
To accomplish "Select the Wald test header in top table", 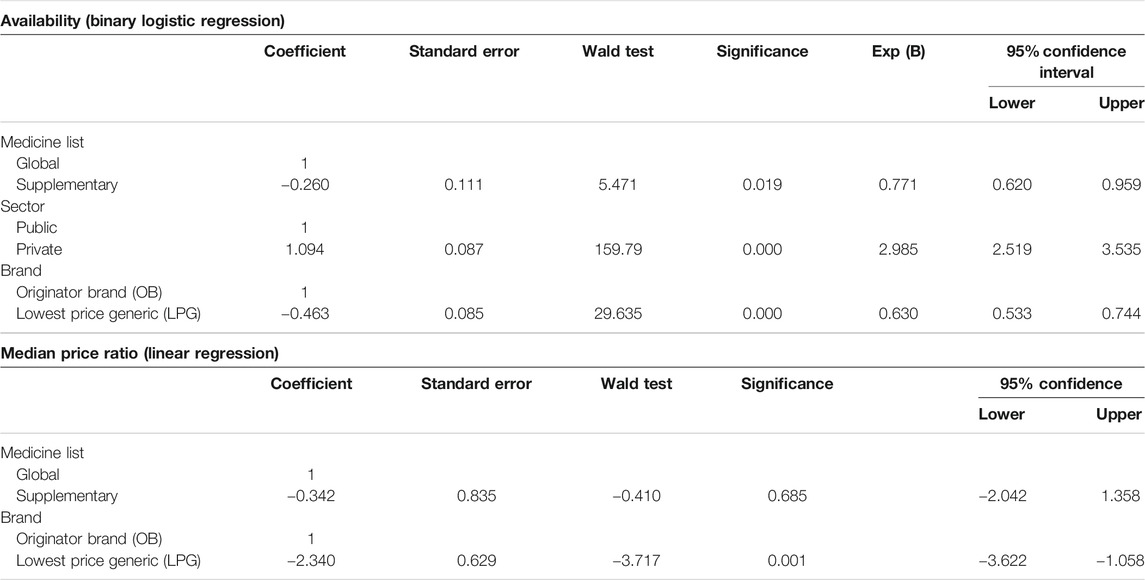I will [x=618, y=51].
